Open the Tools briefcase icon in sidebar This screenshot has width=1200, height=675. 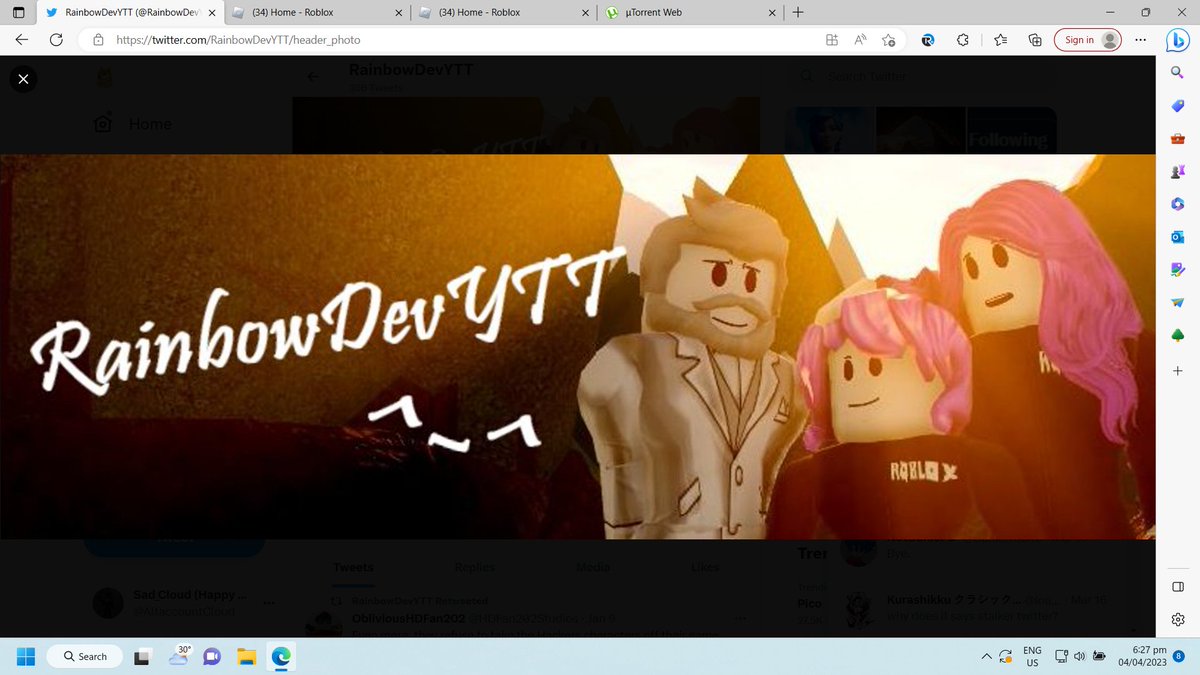click(1178, 139)
